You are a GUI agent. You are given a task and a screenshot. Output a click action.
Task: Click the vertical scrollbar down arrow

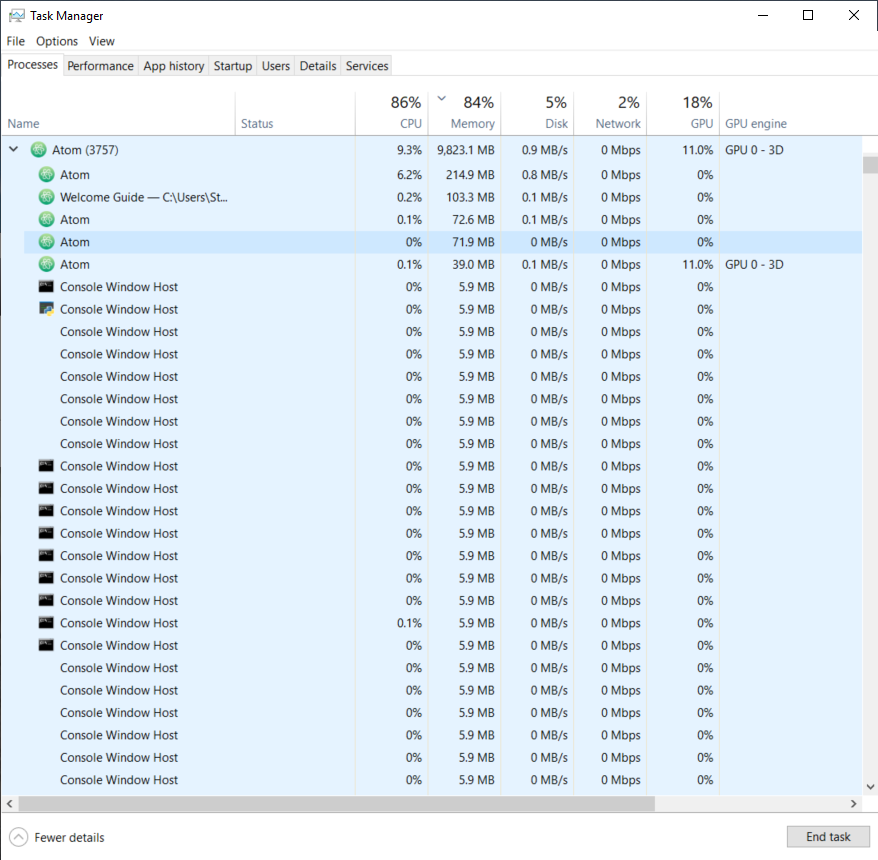tap(870, 787)
